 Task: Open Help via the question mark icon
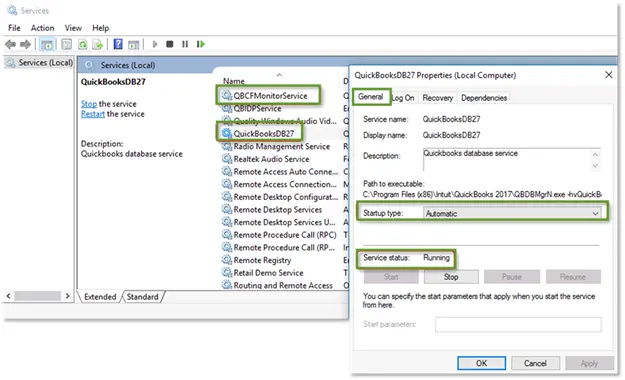coord(118,44)
